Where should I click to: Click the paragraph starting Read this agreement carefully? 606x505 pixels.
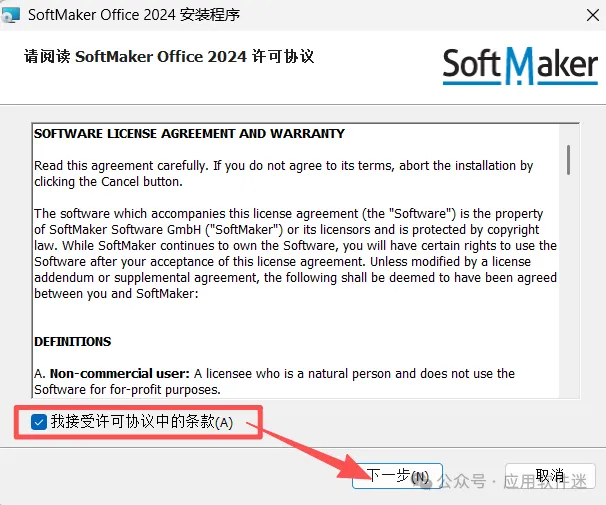point(284,173)
